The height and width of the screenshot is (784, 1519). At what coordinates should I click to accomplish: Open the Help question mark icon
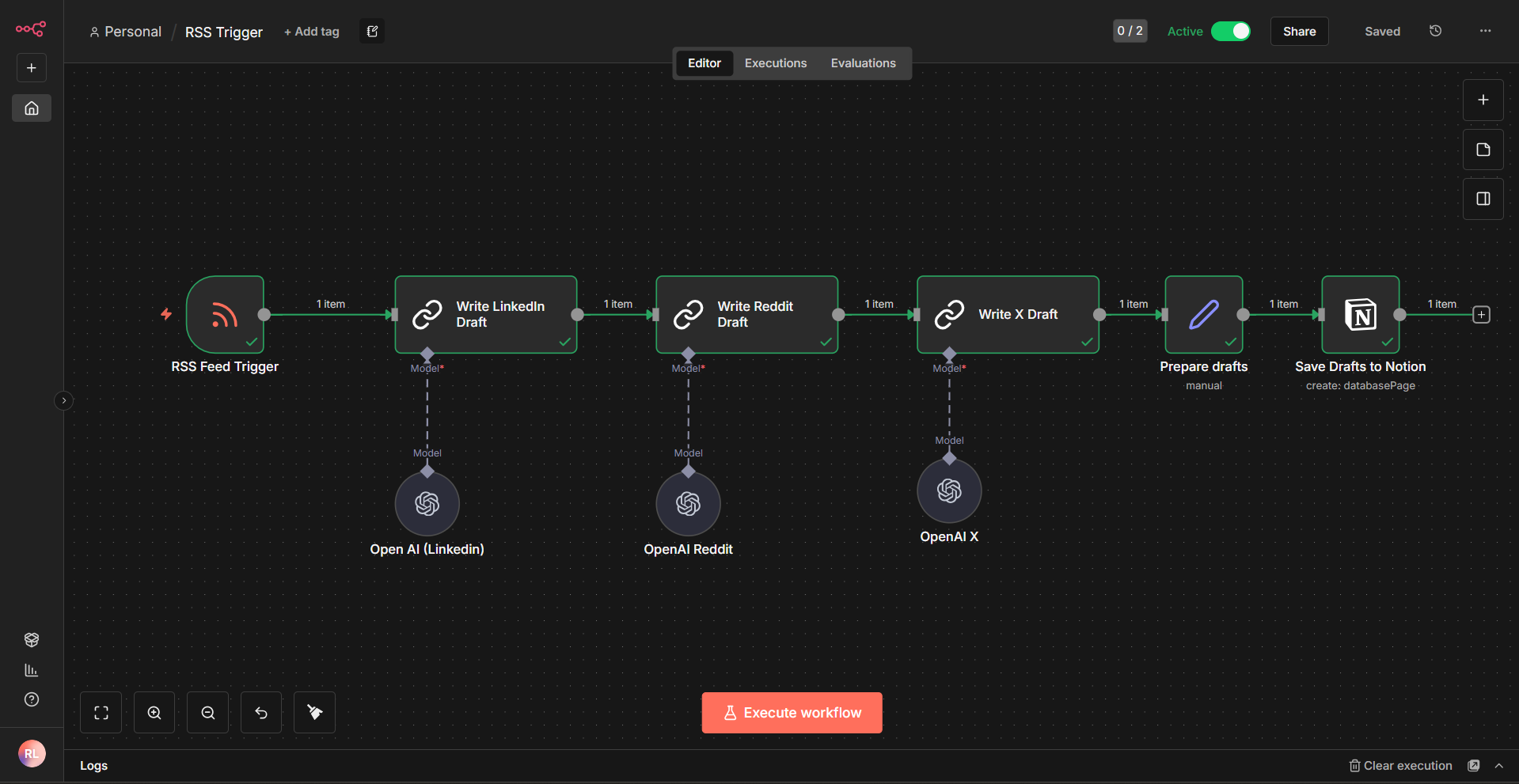[32, 699]
